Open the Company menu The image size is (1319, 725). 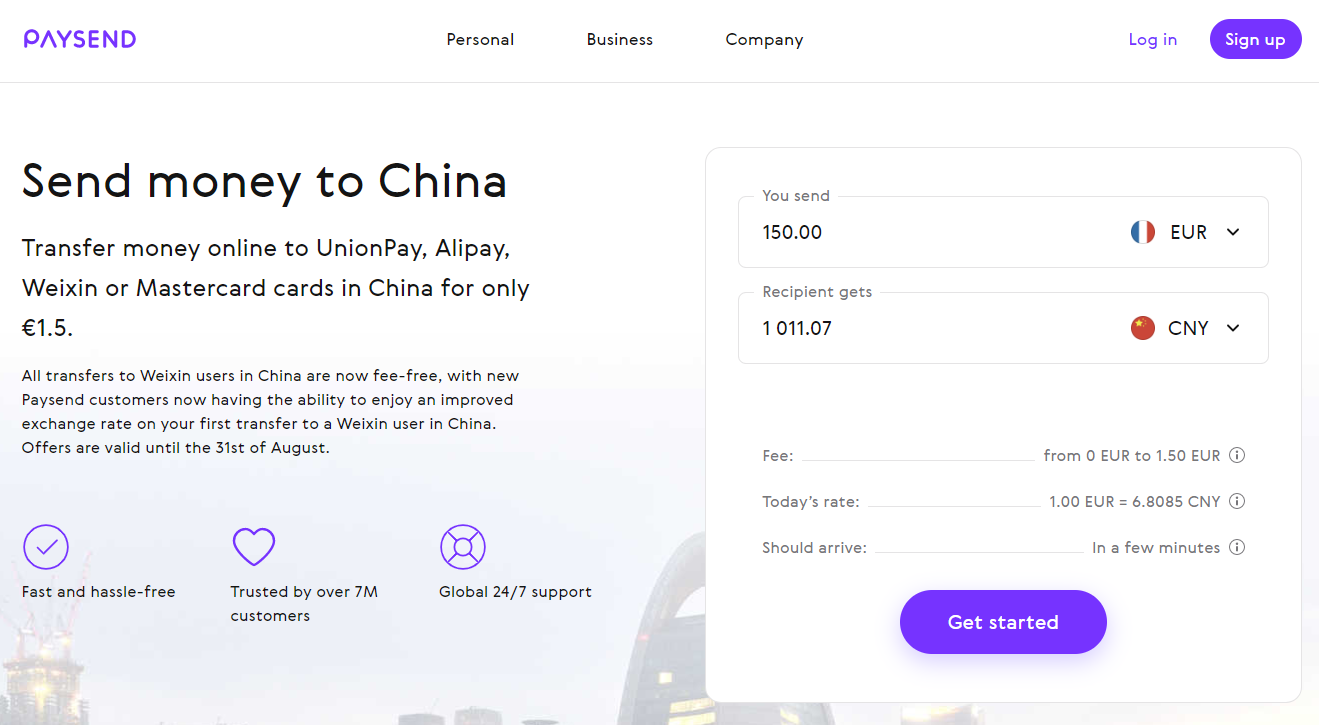point(764,40)
